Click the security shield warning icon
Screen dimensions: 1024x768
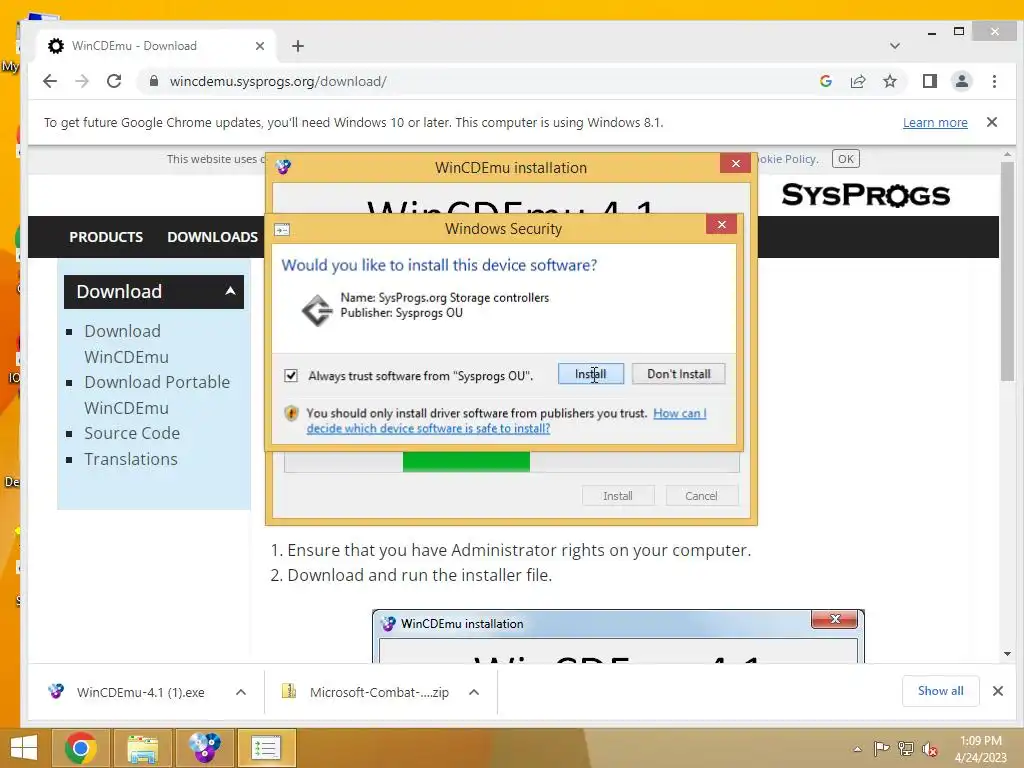tap(291, 413)
